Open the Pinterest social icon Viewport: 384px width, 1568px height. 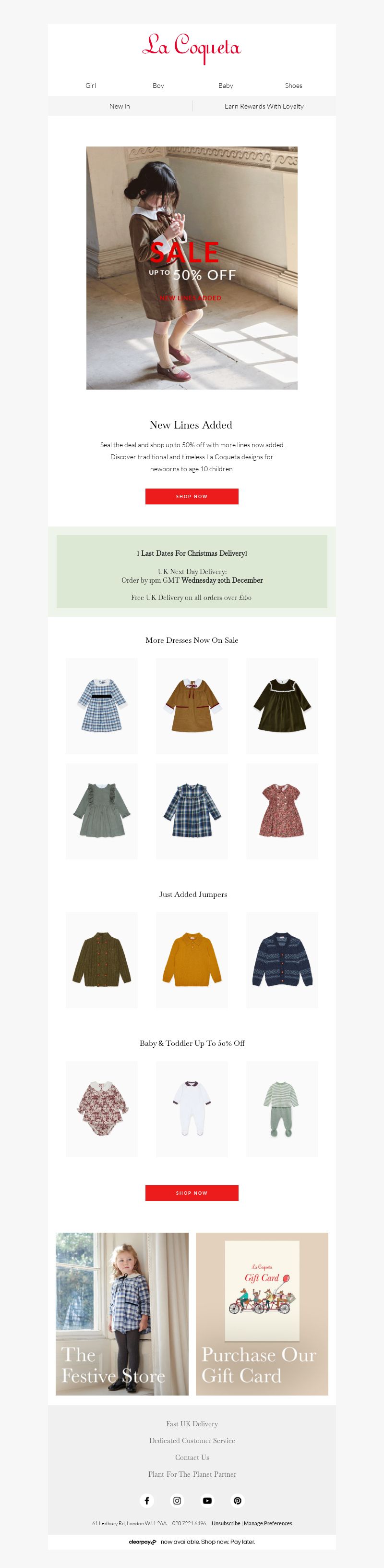pyautogui.click(x=238, y=1500)
